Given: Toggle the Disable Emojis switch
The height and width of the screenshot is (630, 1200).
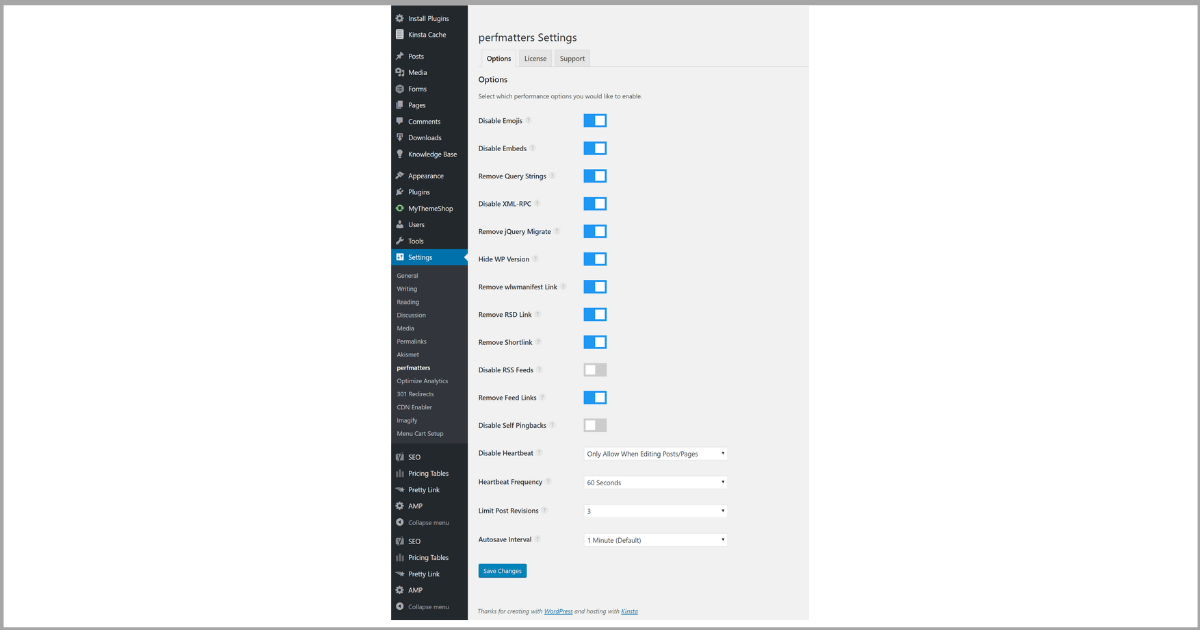Looking at the screenshot, I should coord(595,120).
